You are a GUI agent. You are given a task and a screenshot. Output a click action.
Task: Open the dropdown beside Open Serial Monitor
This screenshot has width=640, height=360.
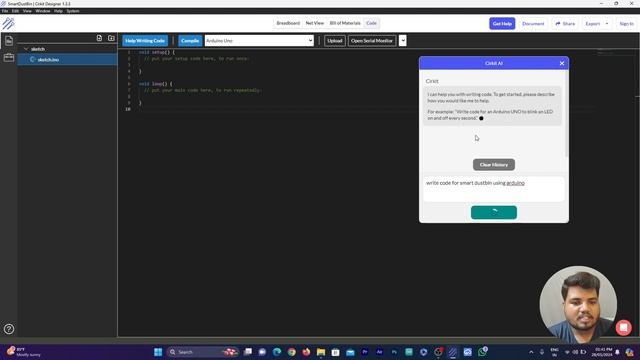[402, 41]
